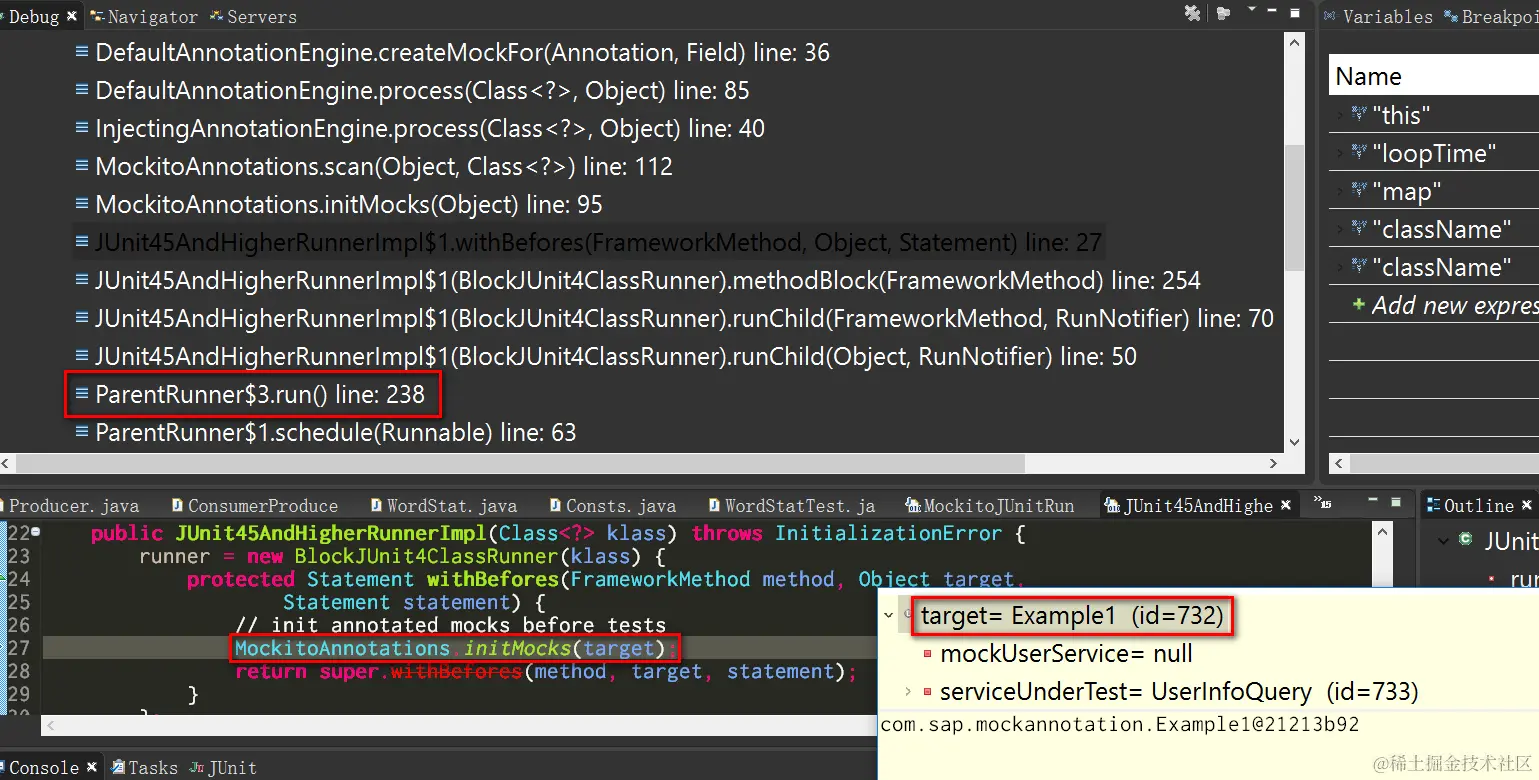Click the Variables view icon
Viewport: 1539px width, 780px height.
pos(1331,16)
